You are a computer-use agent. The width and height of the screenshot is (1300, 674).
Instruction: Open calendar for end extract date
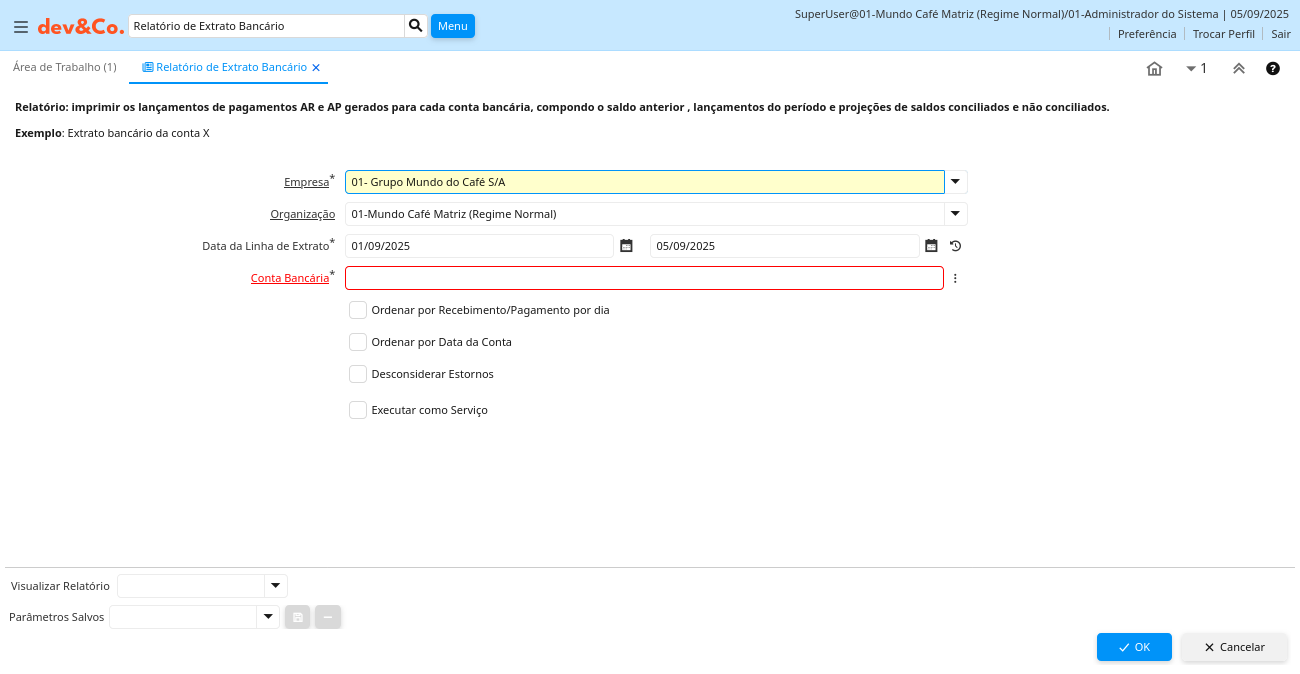click(931, 246)
